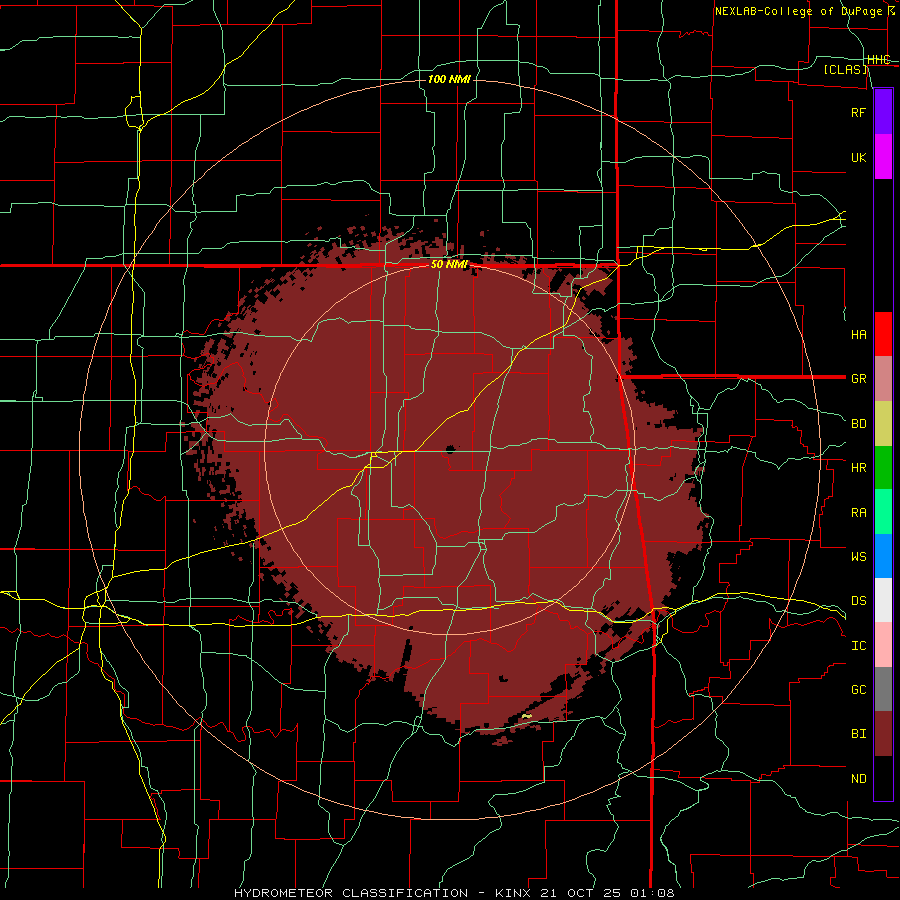Click the small yellow echo patch near bottom

click(x=526, y=716)
